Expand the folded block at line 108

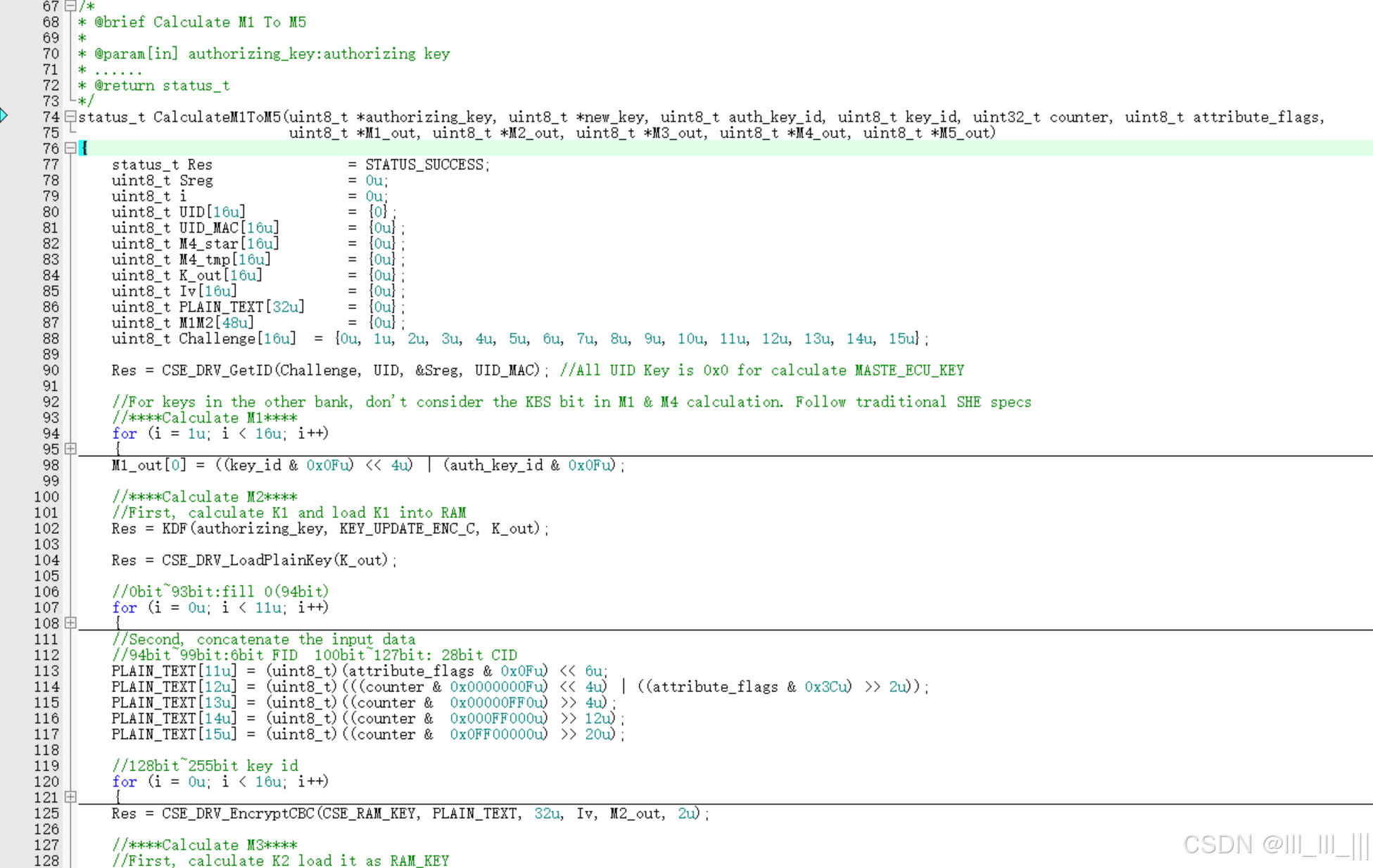(x=70, y=623)
